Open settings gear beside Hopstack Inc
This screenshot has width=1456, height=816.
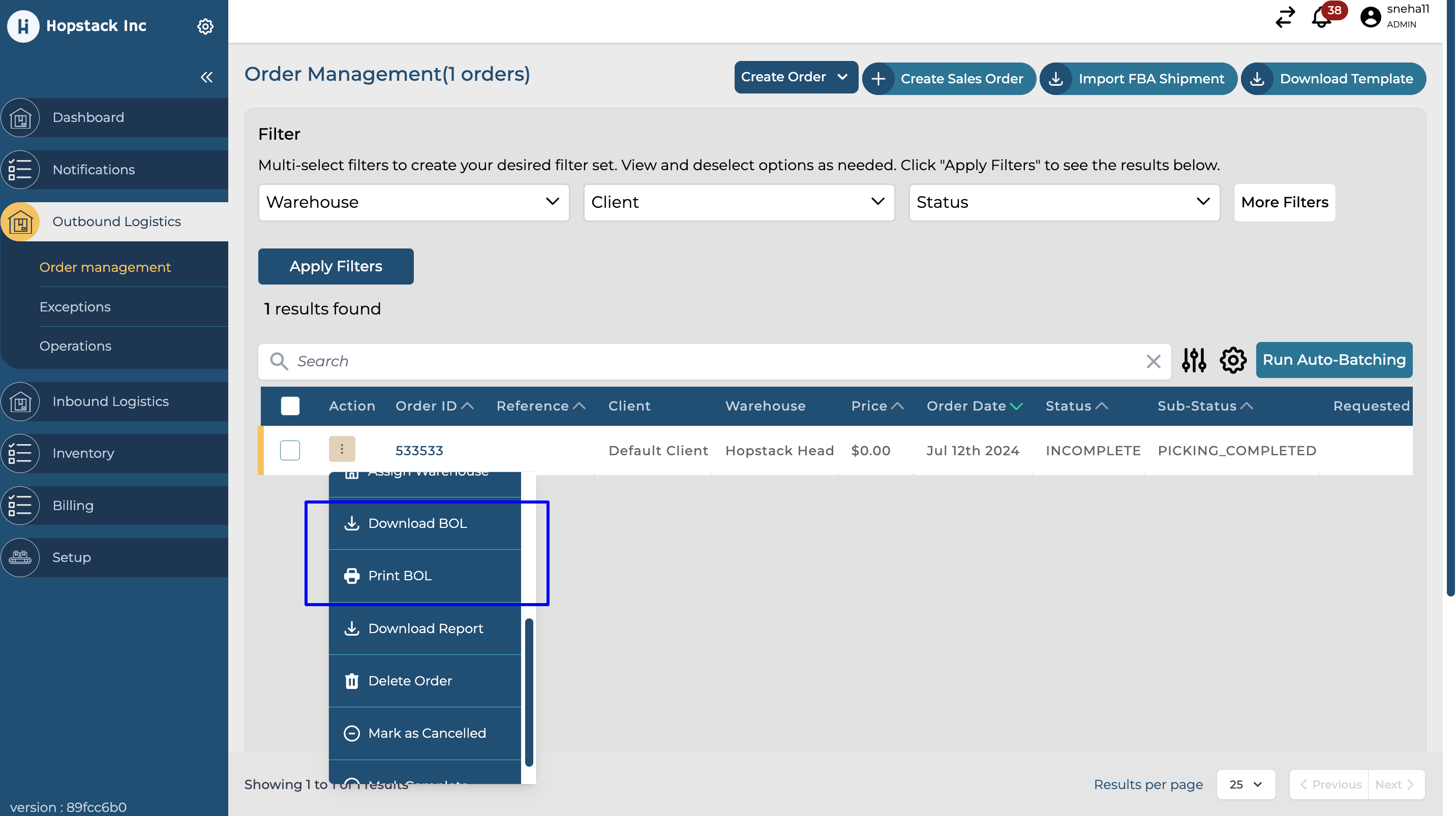[205, 26]
